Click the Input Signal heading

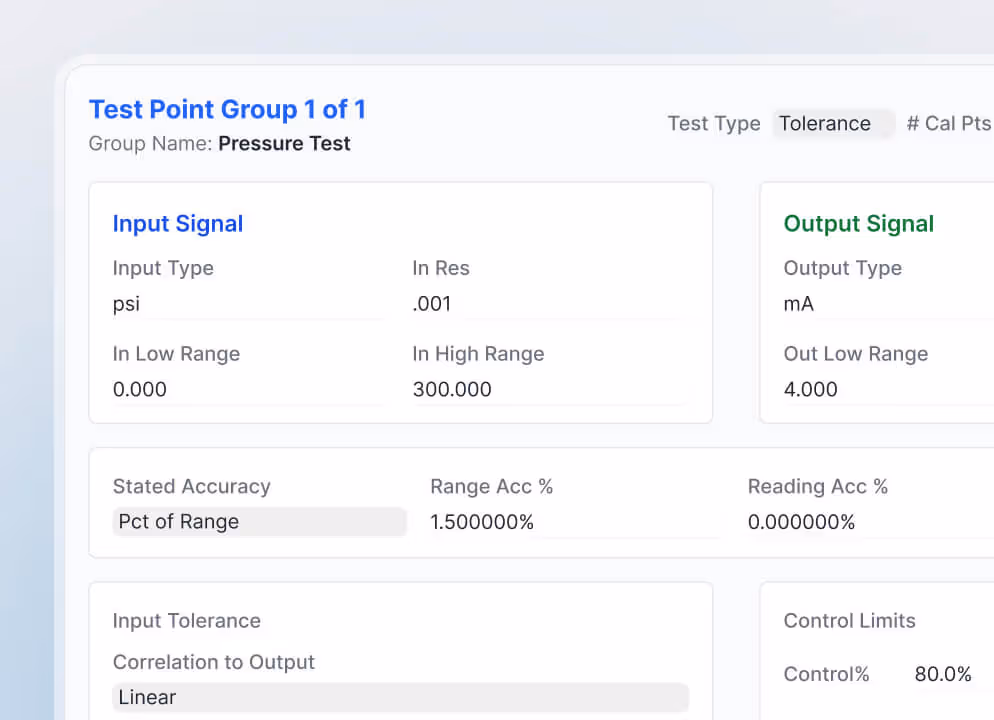coord(178,224)
